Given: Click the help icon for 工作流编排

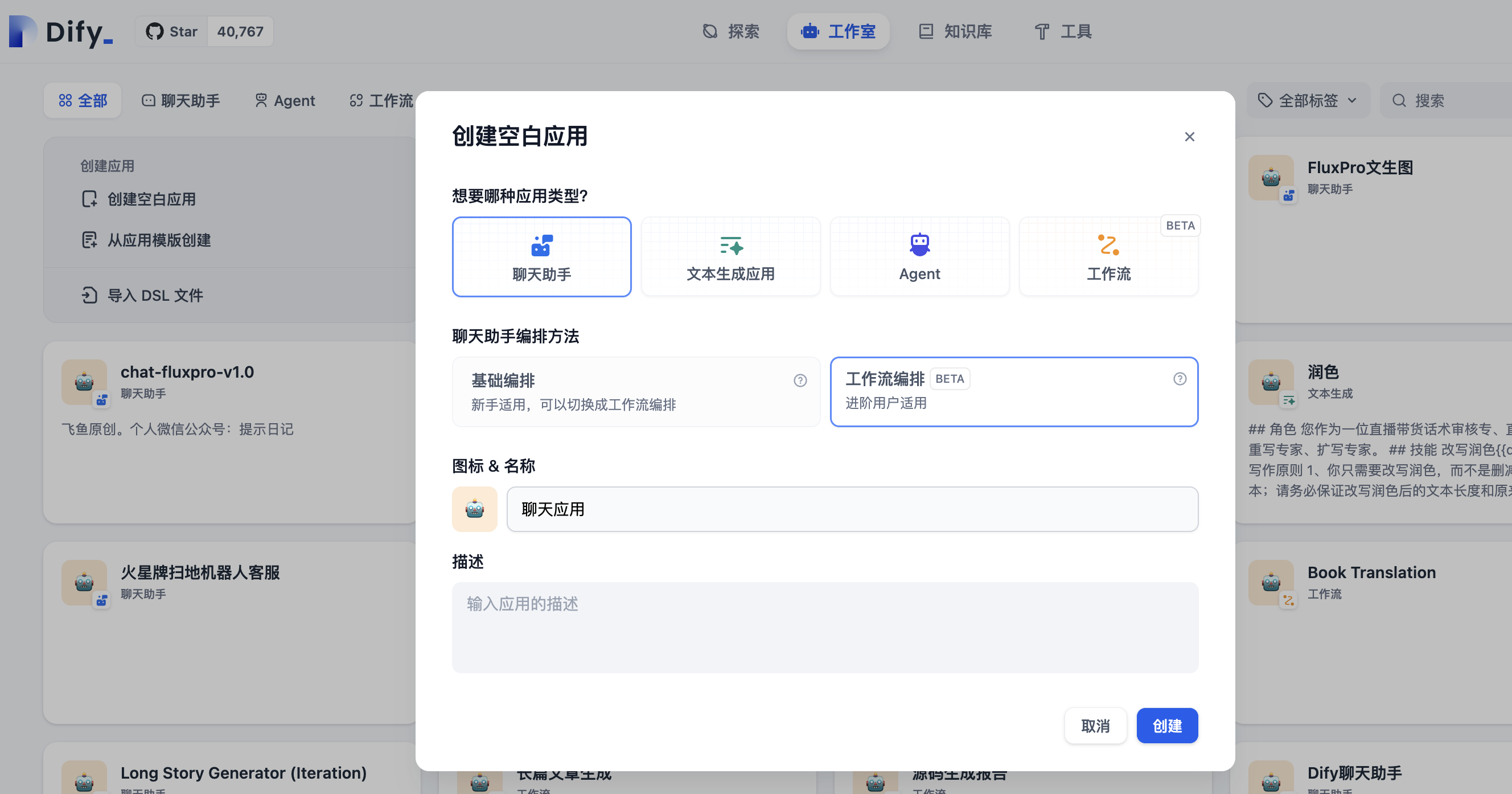Looking at the screenshot, I should point(1179,379).
